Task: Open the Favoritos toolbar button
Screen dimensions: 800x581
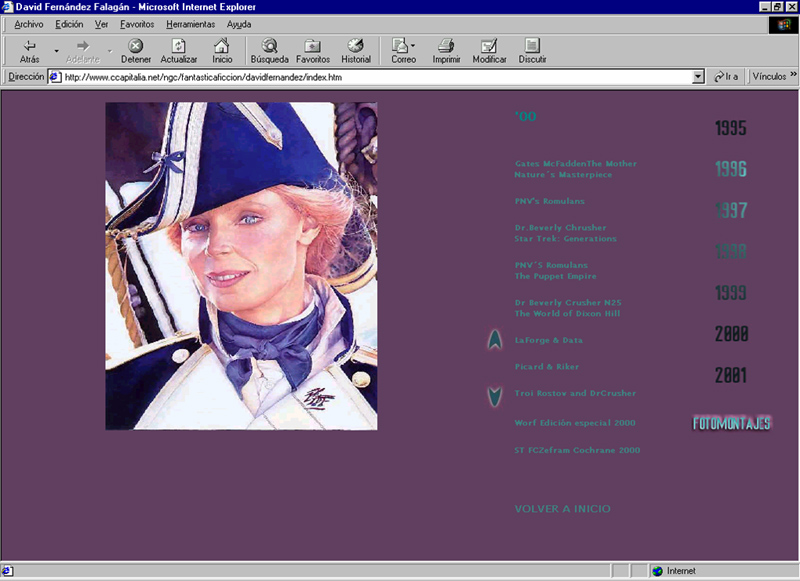Action: click(x=313, y=52)
